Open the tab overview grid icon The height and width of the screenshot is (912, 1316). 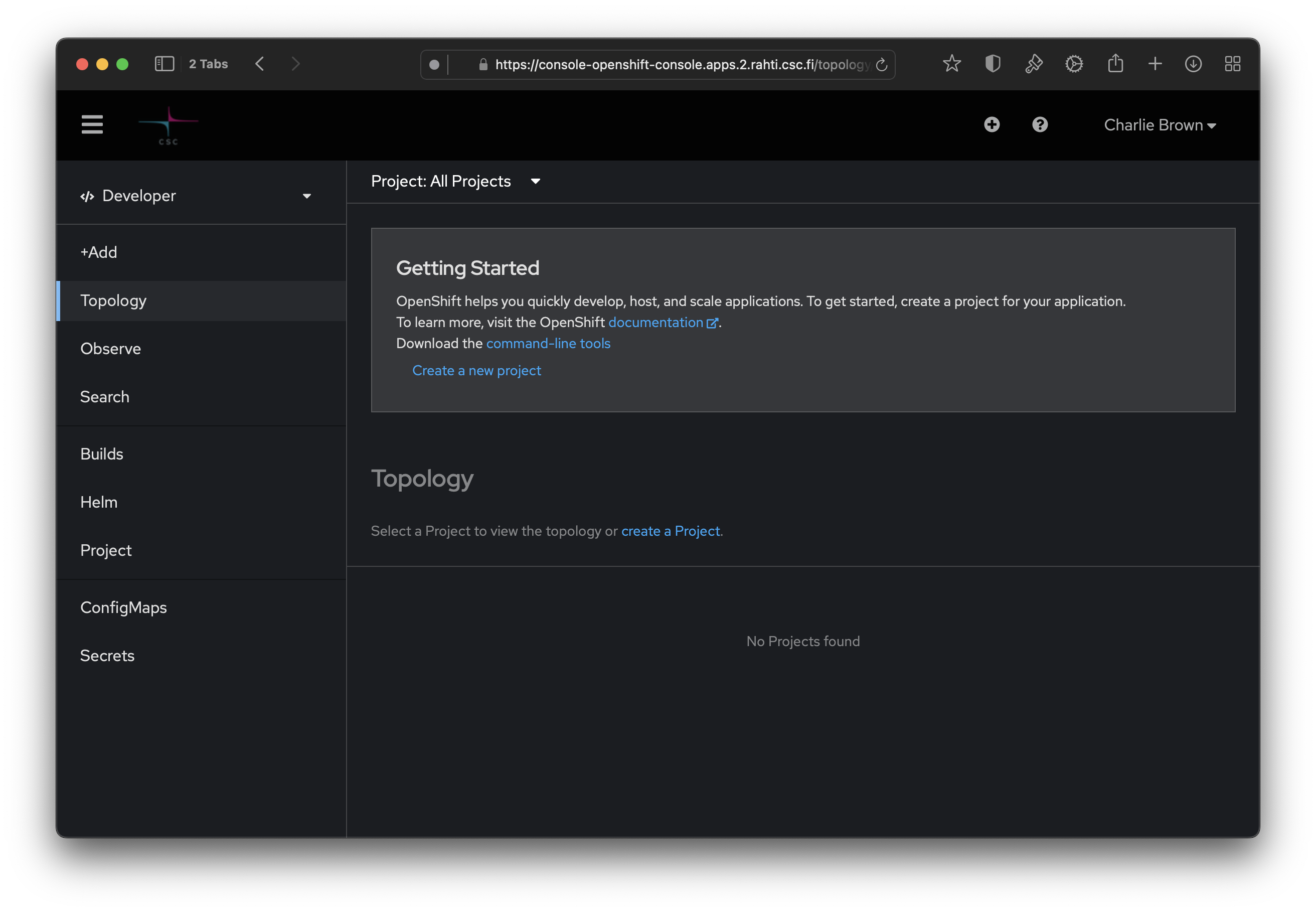click(x=1233, y=63)
